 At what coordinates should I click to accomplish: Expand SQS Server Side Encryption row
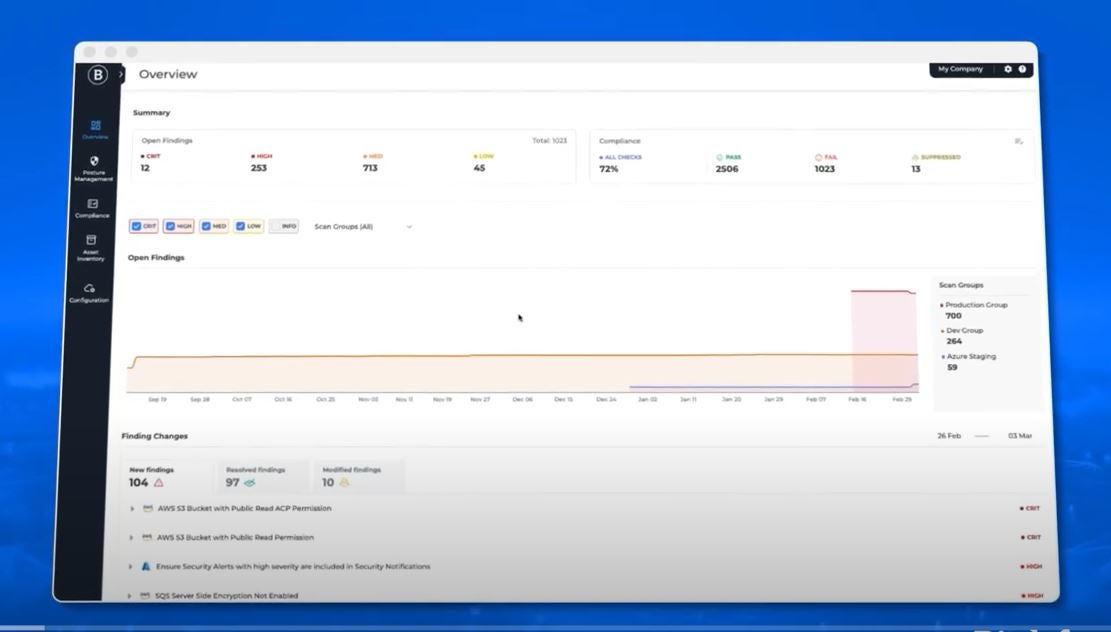coord(129,596)
